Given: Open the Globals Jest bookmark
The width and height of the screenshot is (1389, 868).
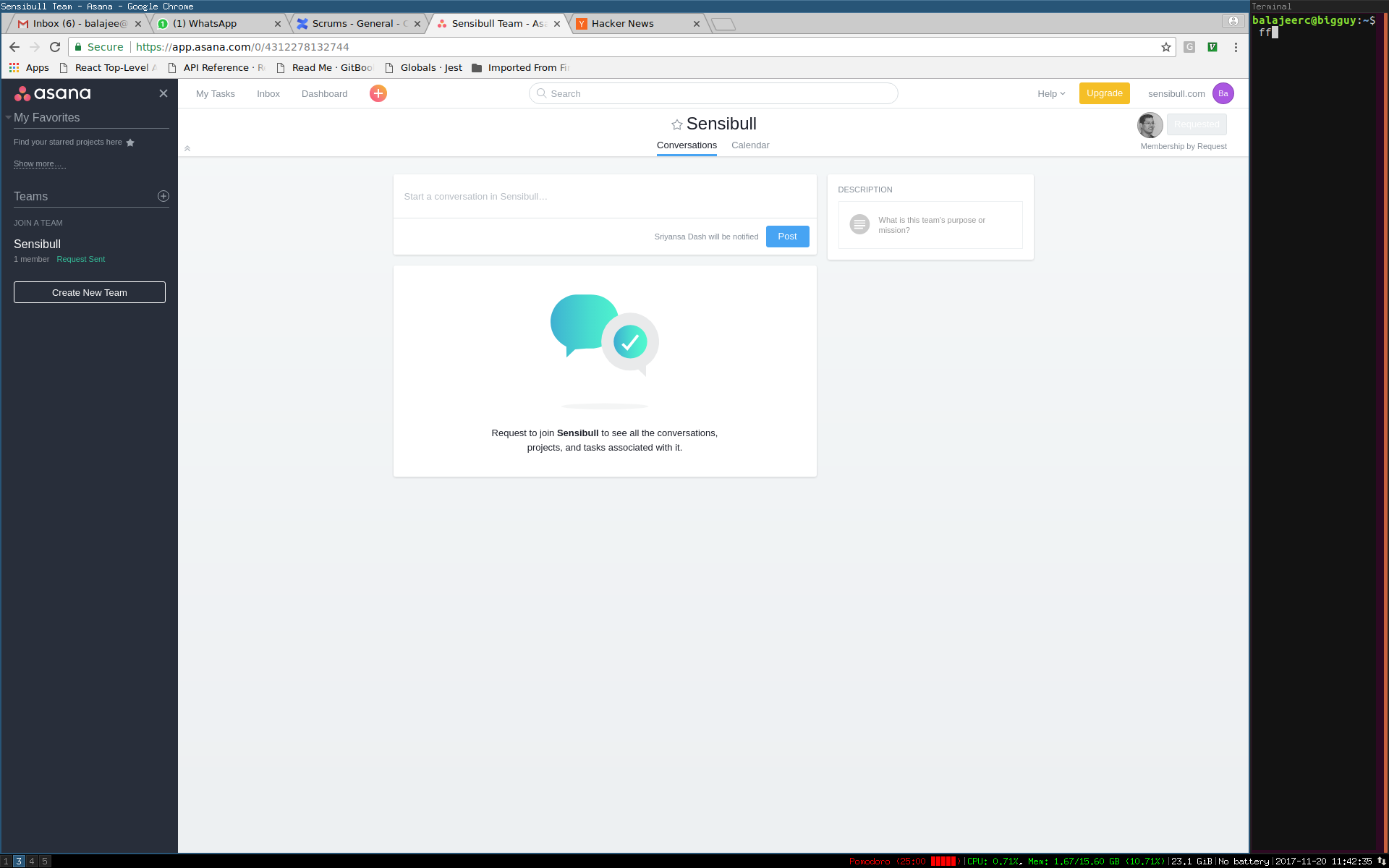Looking at the screenshot, I should pos(424,67).
